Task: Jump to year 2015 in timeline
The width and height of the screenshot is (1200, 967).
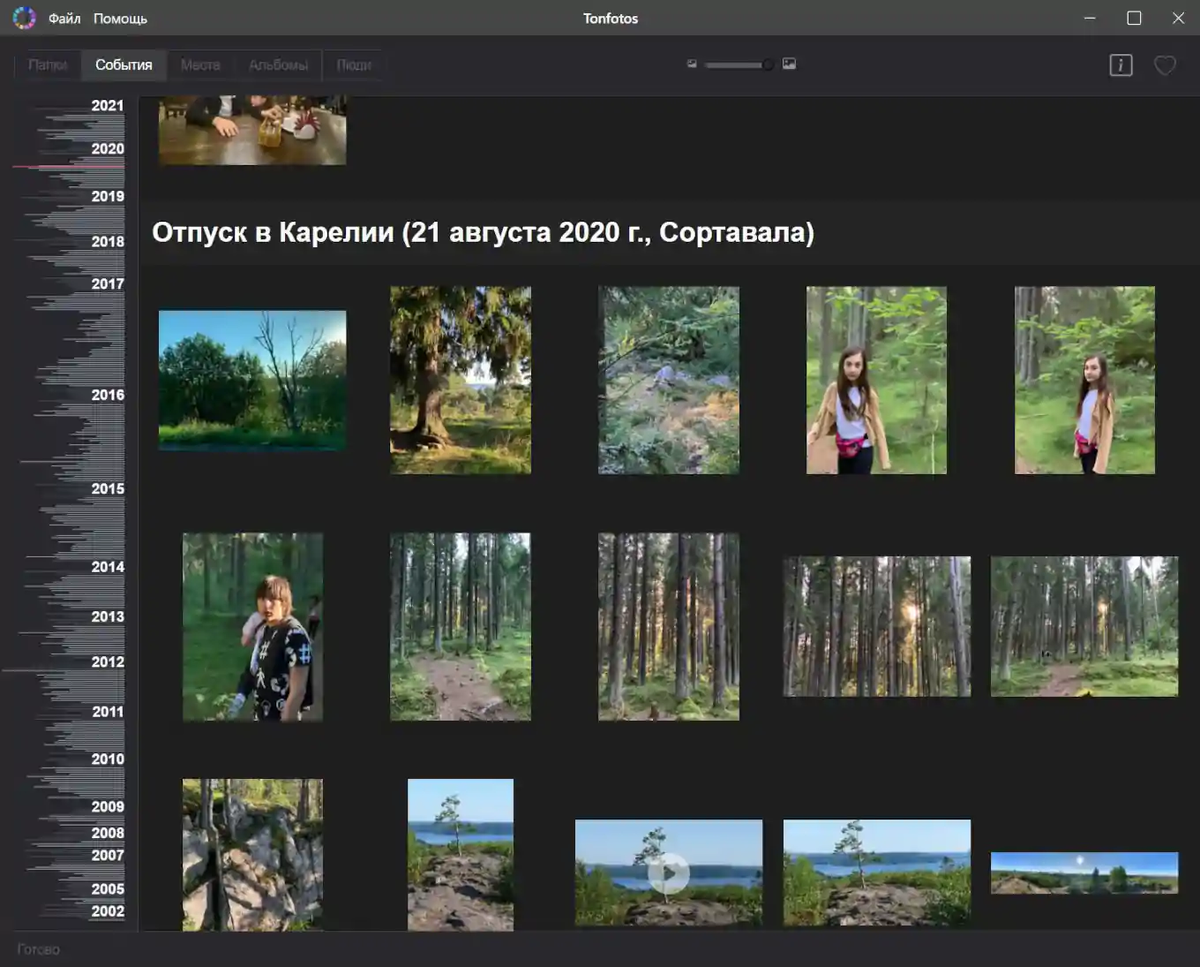Action: coord(108,489)
